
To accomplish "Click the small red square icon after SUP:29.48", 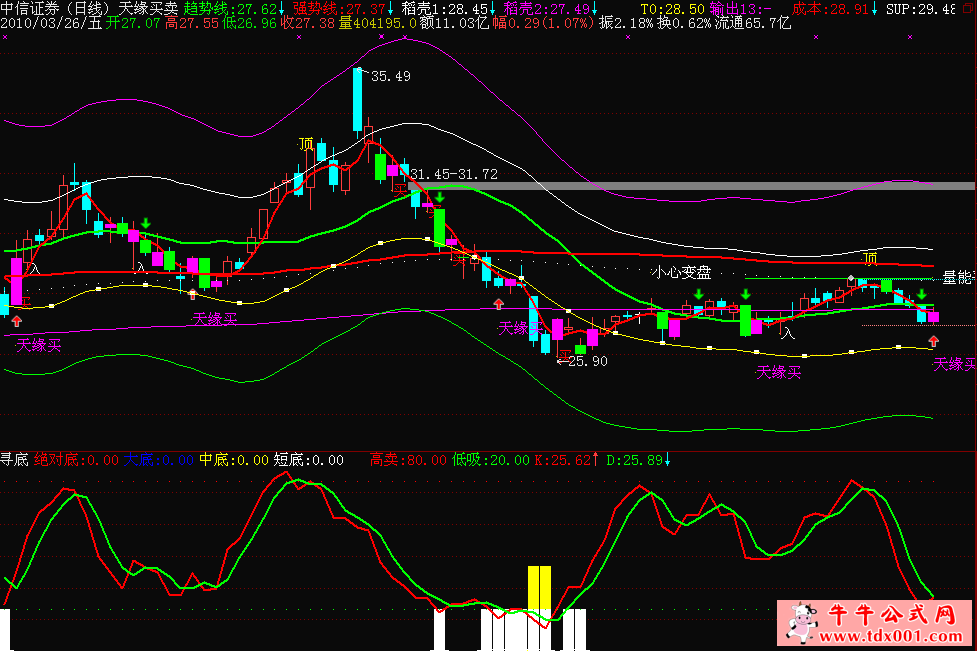I will pos(967,9).
